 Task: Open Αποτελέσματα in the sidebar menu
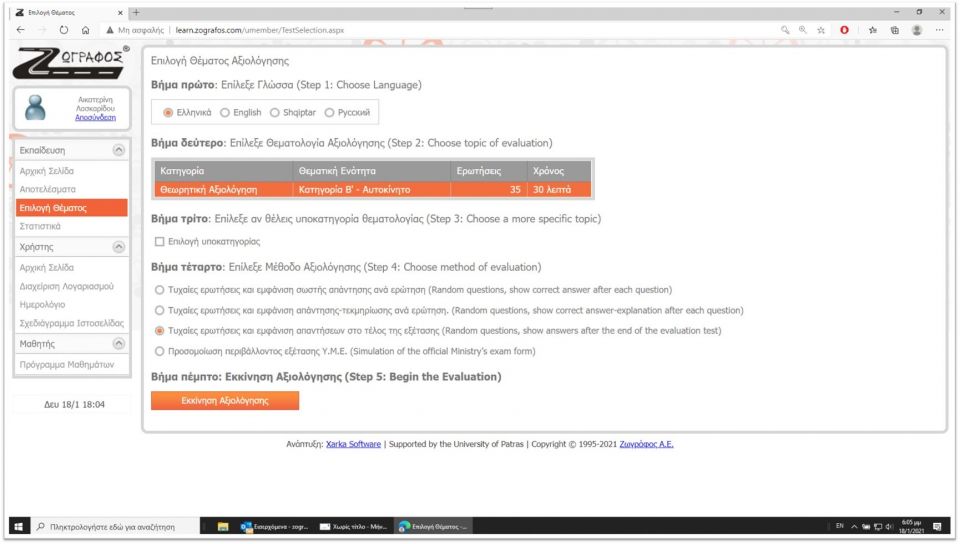point(48,189)
